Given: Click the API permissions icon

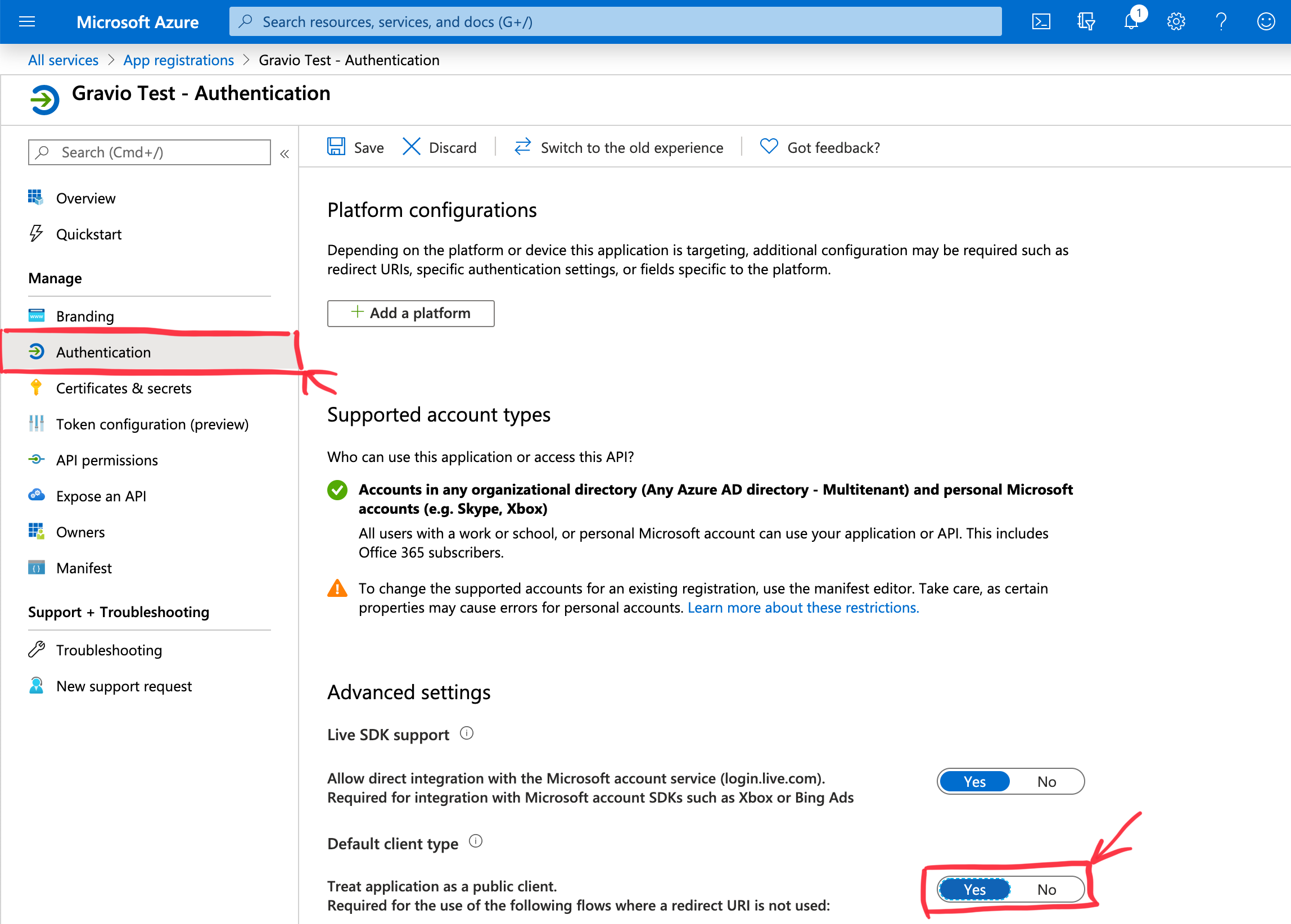Looking at the screenshot, I should 37,459.
